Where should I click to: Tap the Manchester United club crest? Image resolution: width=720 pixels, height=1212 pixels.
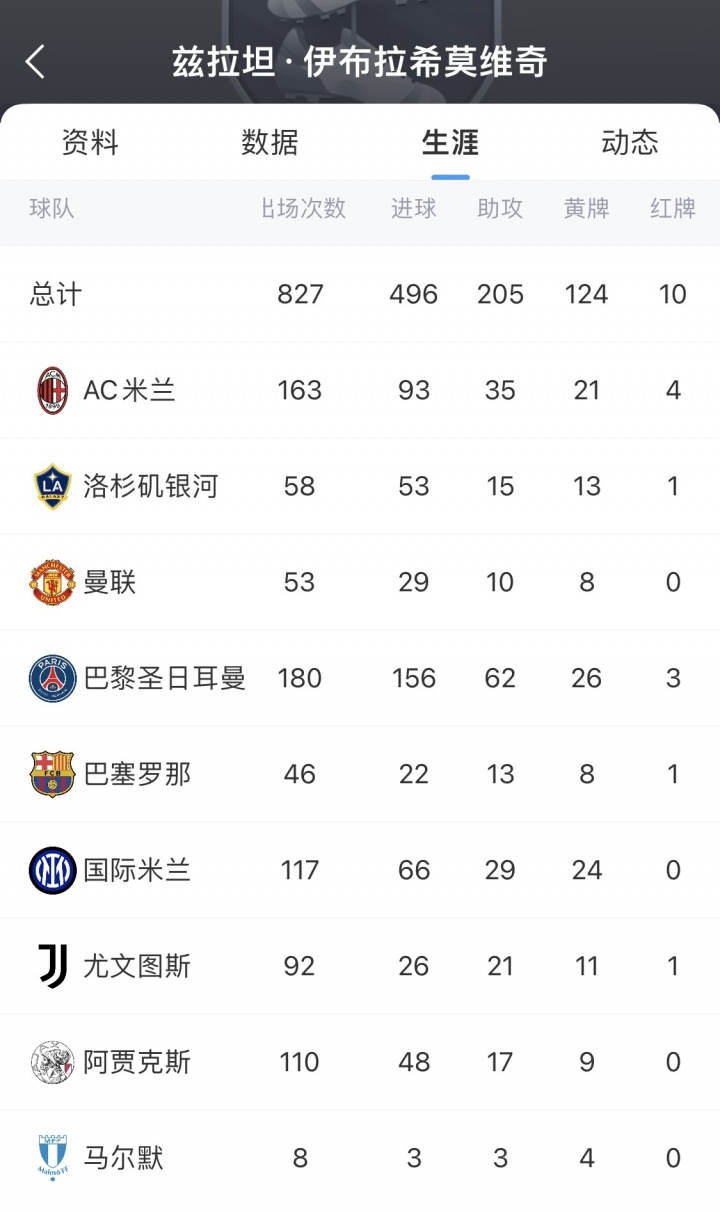[52, 582]
